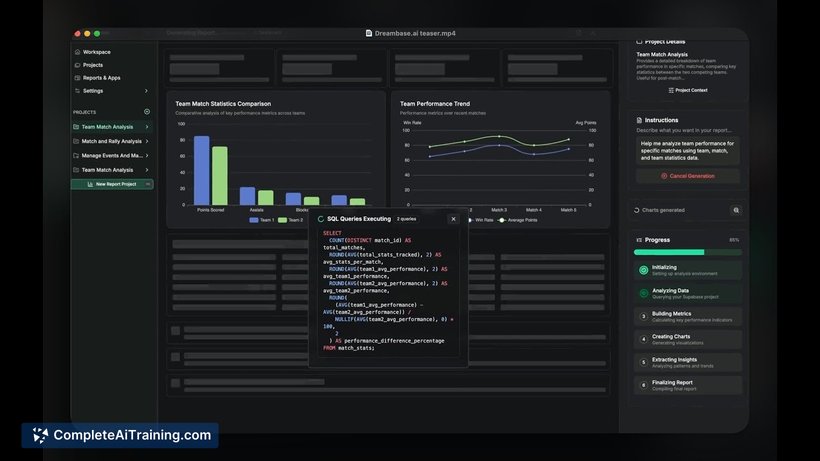Click the Instructions document icon
This screenshot has width=820, height=461.
tap(639, 120)
